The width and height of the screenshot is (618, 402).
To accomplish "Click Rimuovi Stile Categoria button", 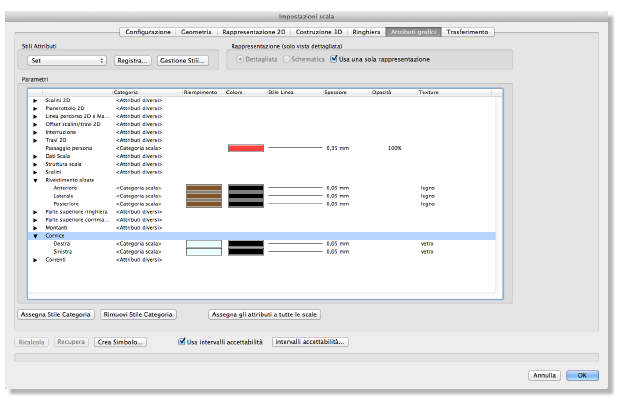I will (138, 315).
